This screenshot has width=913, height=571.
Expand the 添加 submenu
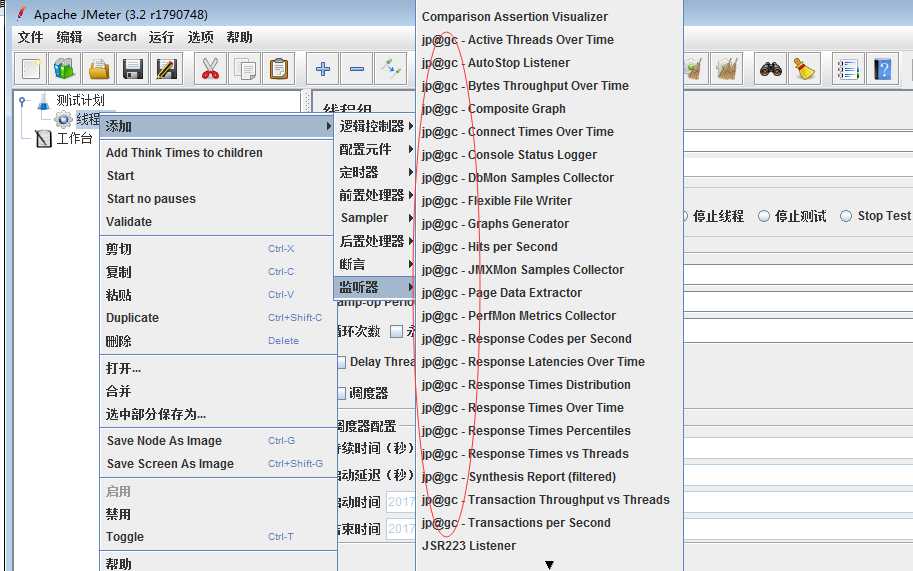tap(217, 126)
